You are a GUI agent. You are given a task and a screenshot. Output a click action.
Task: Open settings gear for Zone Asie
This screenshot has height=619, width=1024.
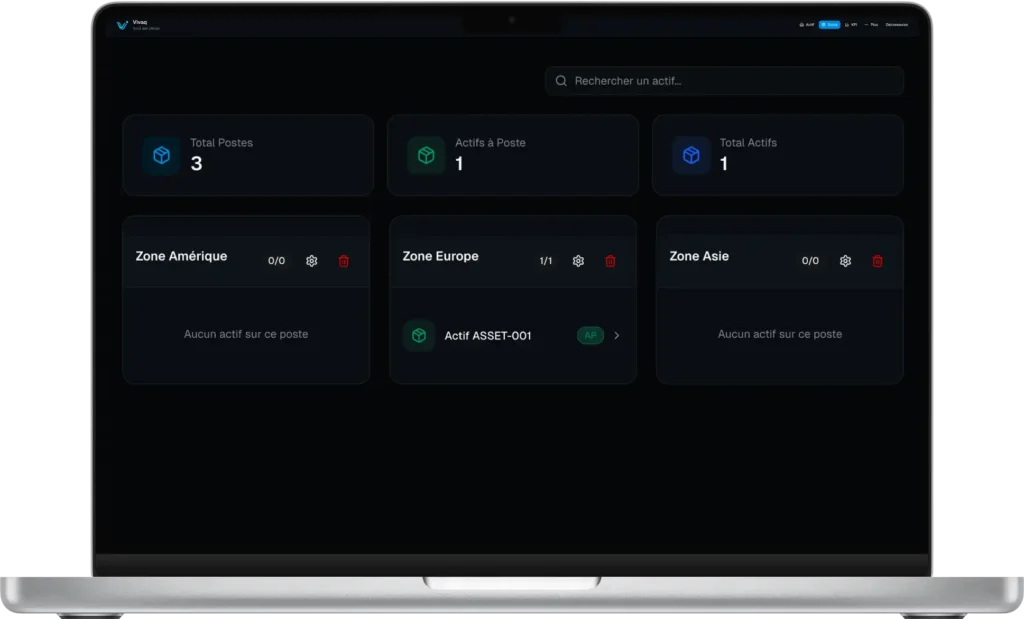(845, 261)
